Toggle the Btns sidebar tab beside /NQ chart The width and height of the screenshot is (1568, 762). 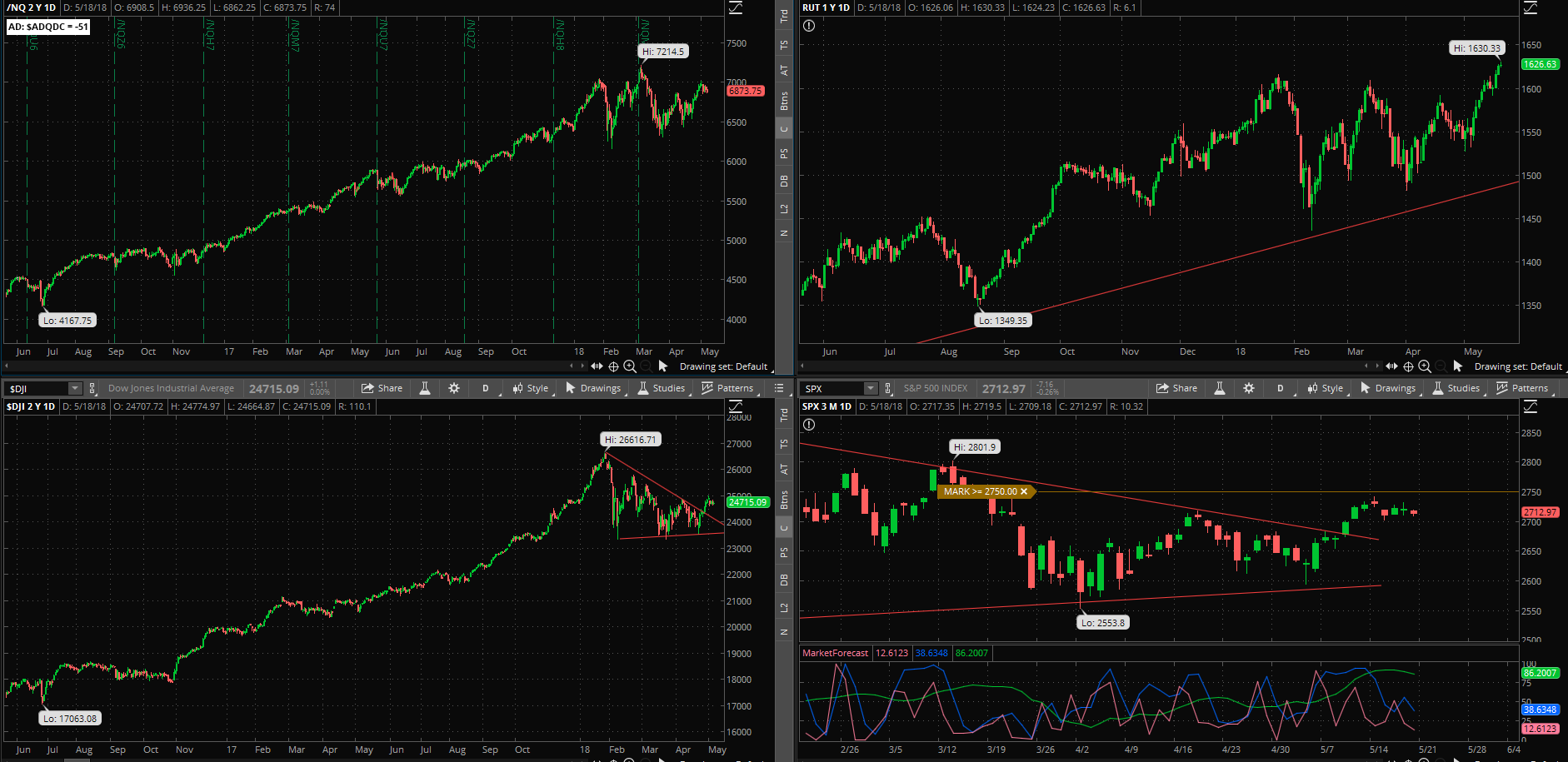coord(784,102)
